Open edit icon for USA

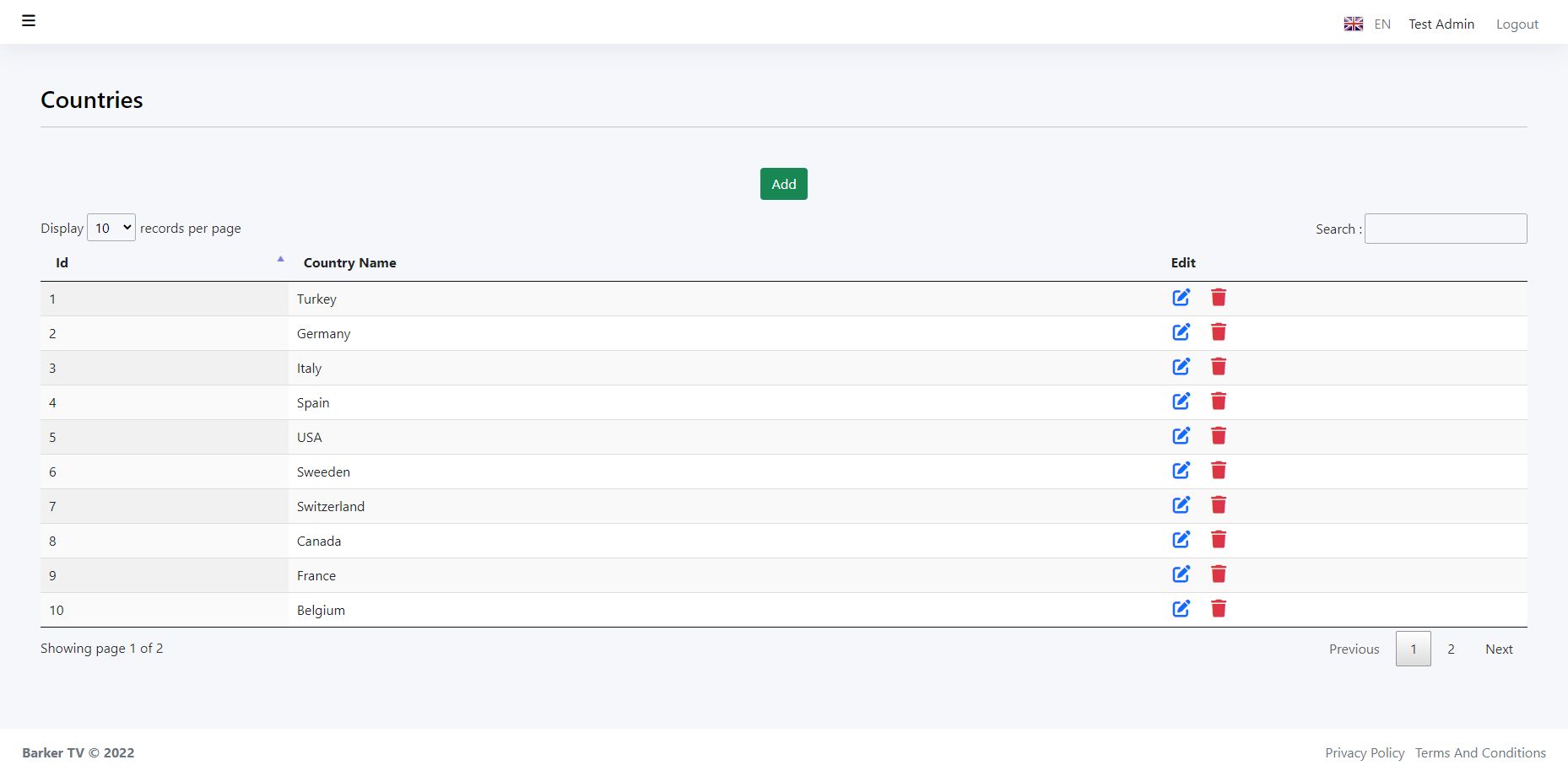[1181, 436]
